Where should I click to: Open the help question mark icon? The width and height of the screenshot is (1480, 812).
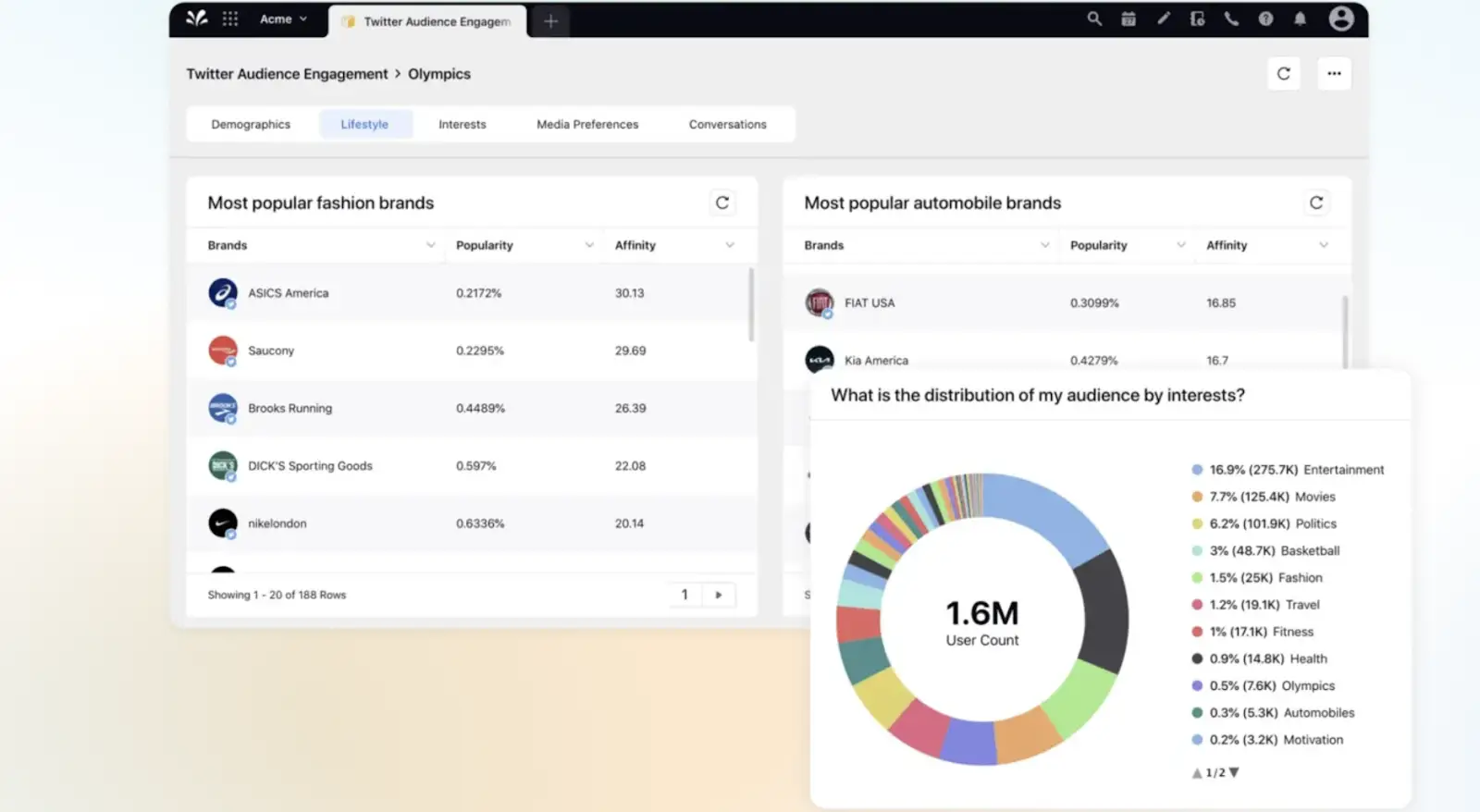tap(1265, 18)
